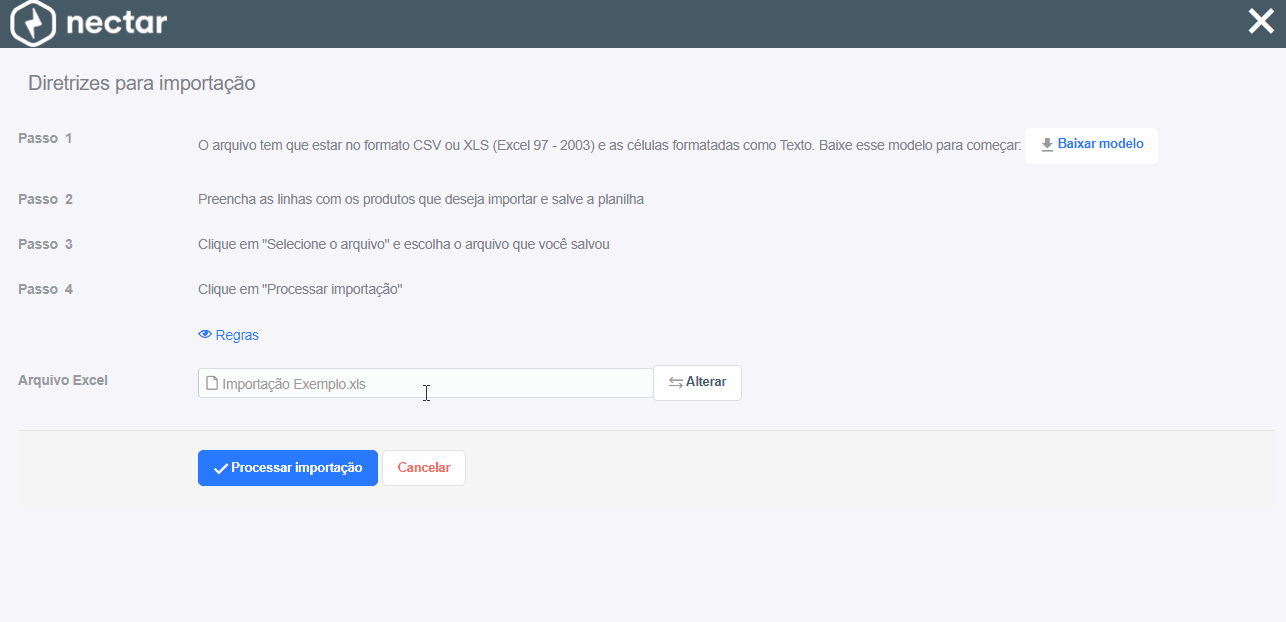1286x622 pixels.
Task: Click the swap arrows icon in Alterar
Action: pyautogui.click(x=676, y=383)
